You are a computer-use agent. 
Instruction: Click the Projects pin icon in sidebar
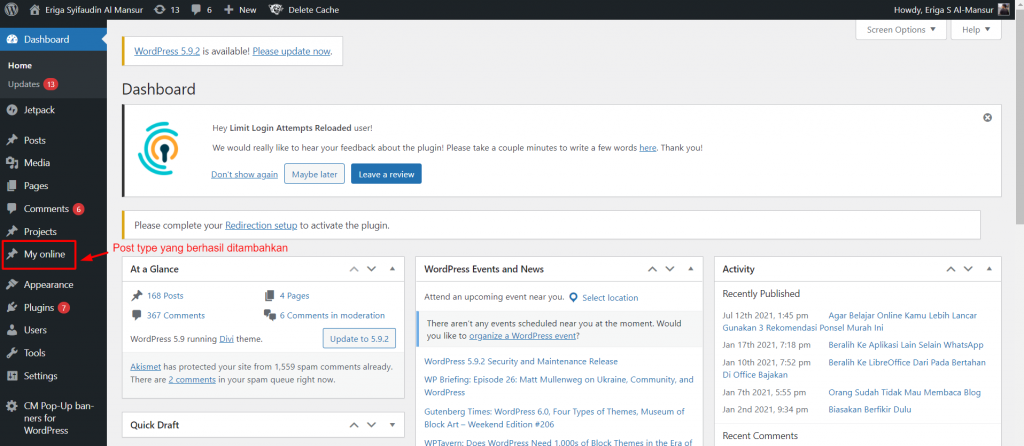(12, 232)
